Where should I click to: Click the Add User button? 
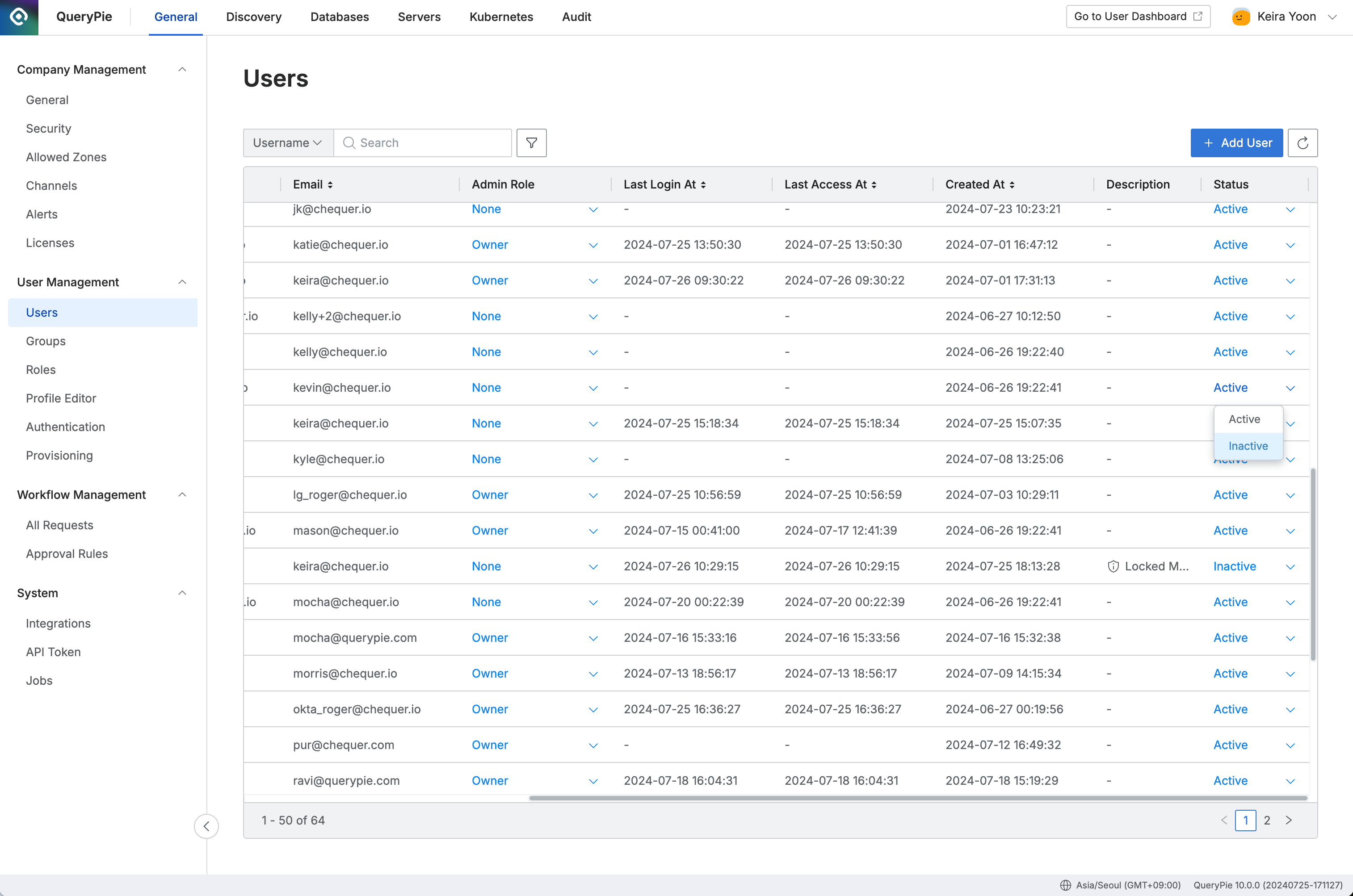(x=1236, y=142)
